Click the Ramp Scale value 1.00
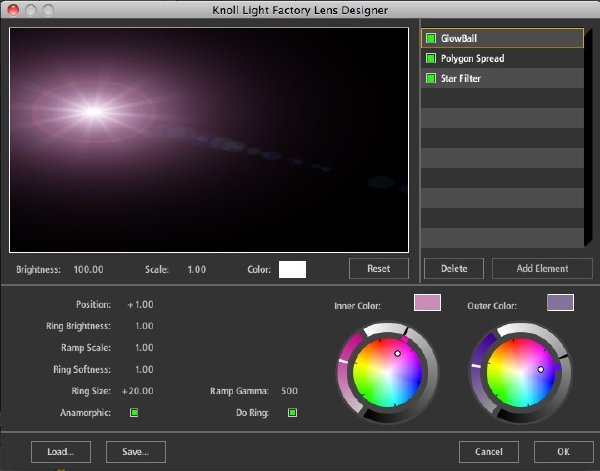600x471 pixels. tap(144, 348)
